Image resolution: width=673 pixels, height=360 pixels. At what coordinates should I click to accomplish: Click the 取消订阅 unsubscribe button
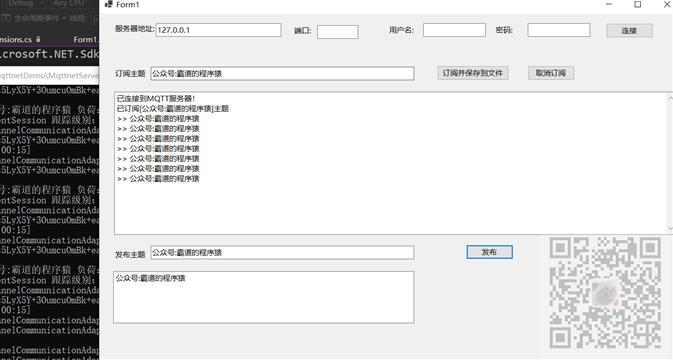pos(551,73)
